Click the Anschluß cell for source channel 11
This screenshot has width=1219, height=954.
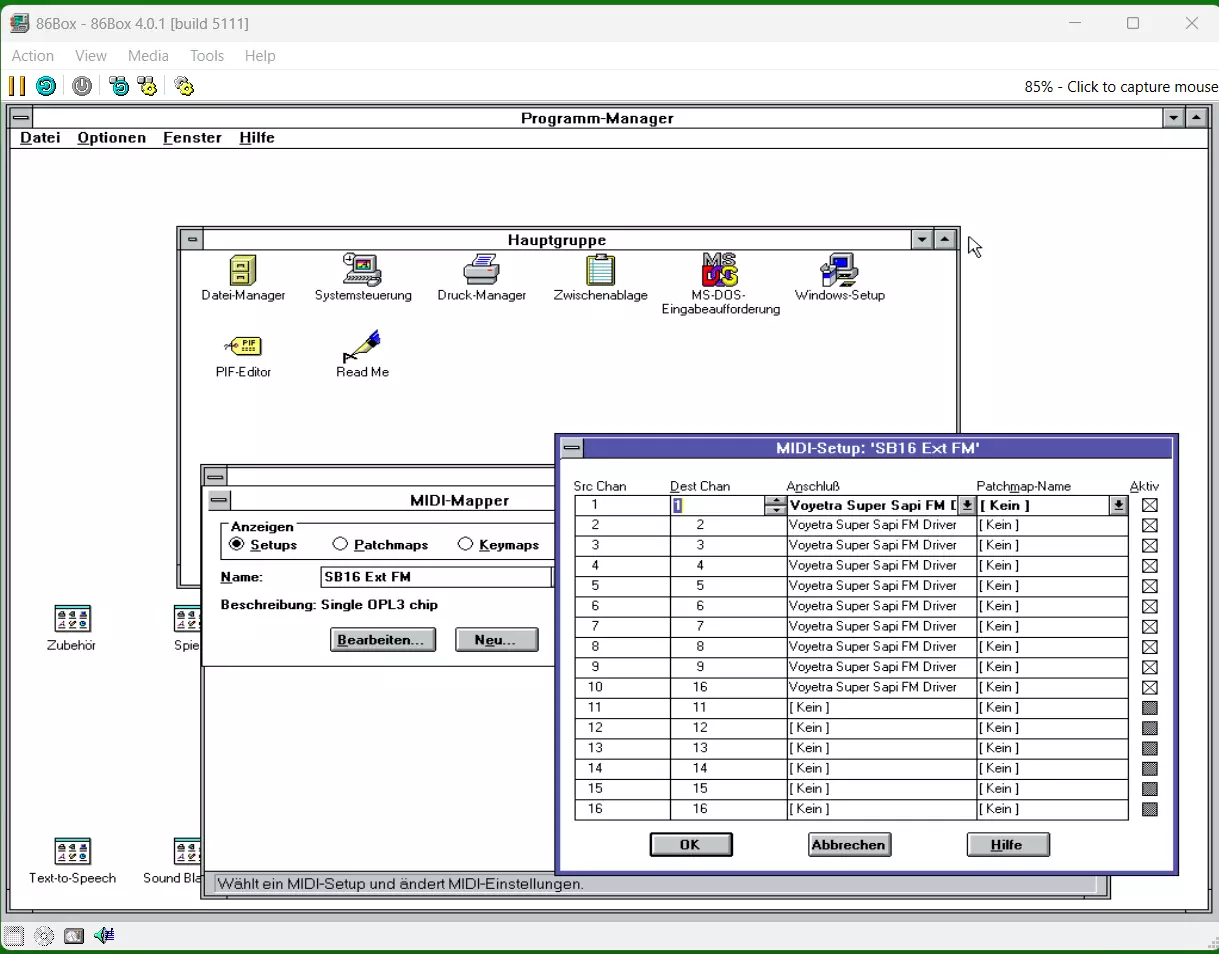tap(881, 707)
